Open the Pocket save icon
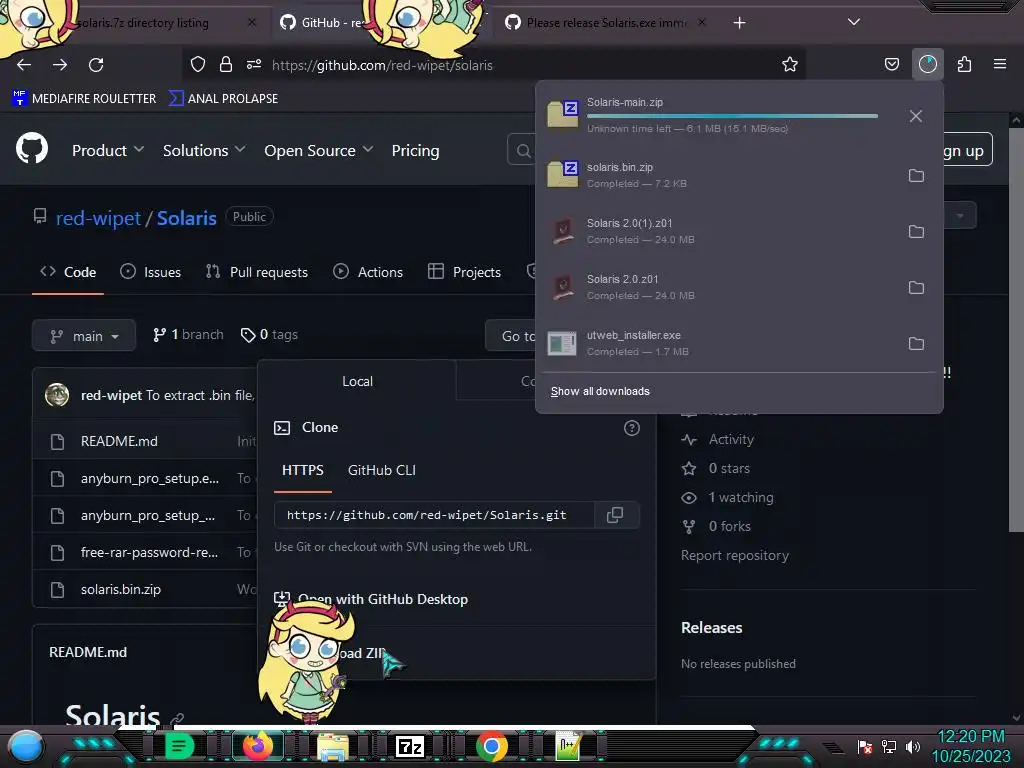Viewport: 1024px width, 768px height. pos(891,64)
